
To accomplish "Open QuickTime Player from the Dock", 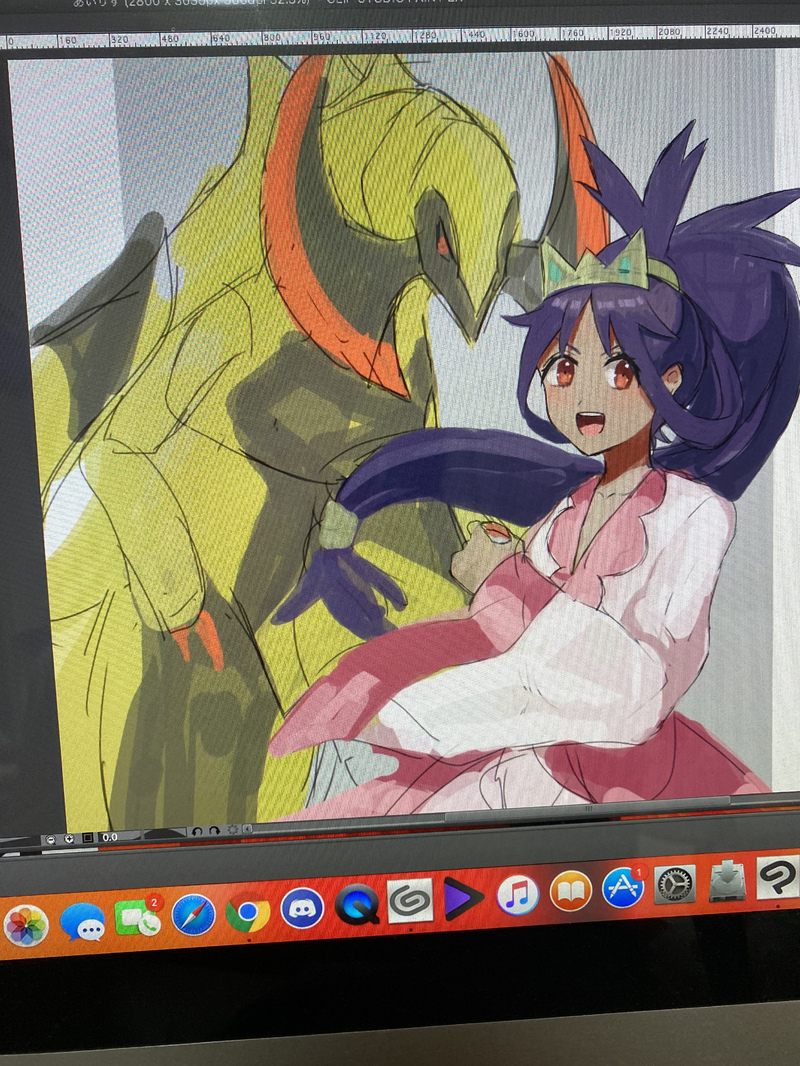I will (x=357, y=904).
